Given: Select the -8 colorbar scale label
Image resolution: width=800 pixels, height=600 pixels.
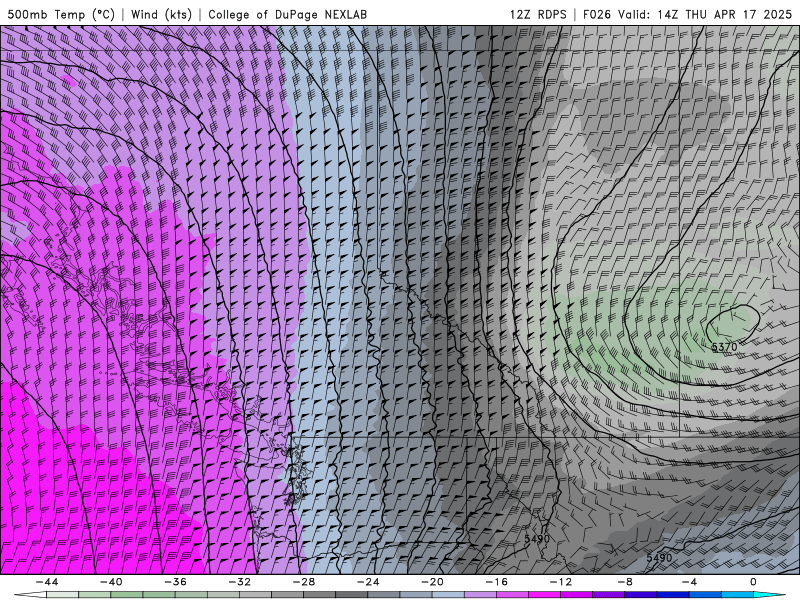Looking at the screenshot, I should point(626,582).
